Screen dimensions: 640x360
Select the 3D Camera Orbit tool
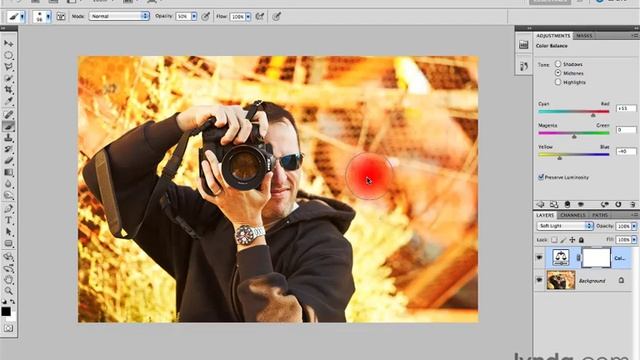[x=9, y=269]
